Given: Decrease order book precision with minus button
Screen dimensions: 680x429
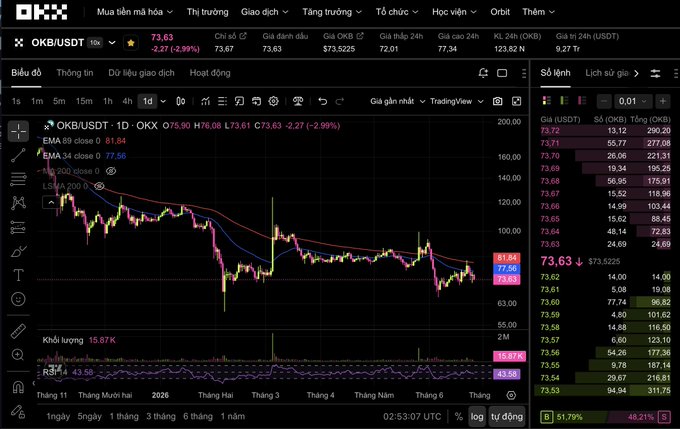Looking at the screenshot, I should click(604, 101).
